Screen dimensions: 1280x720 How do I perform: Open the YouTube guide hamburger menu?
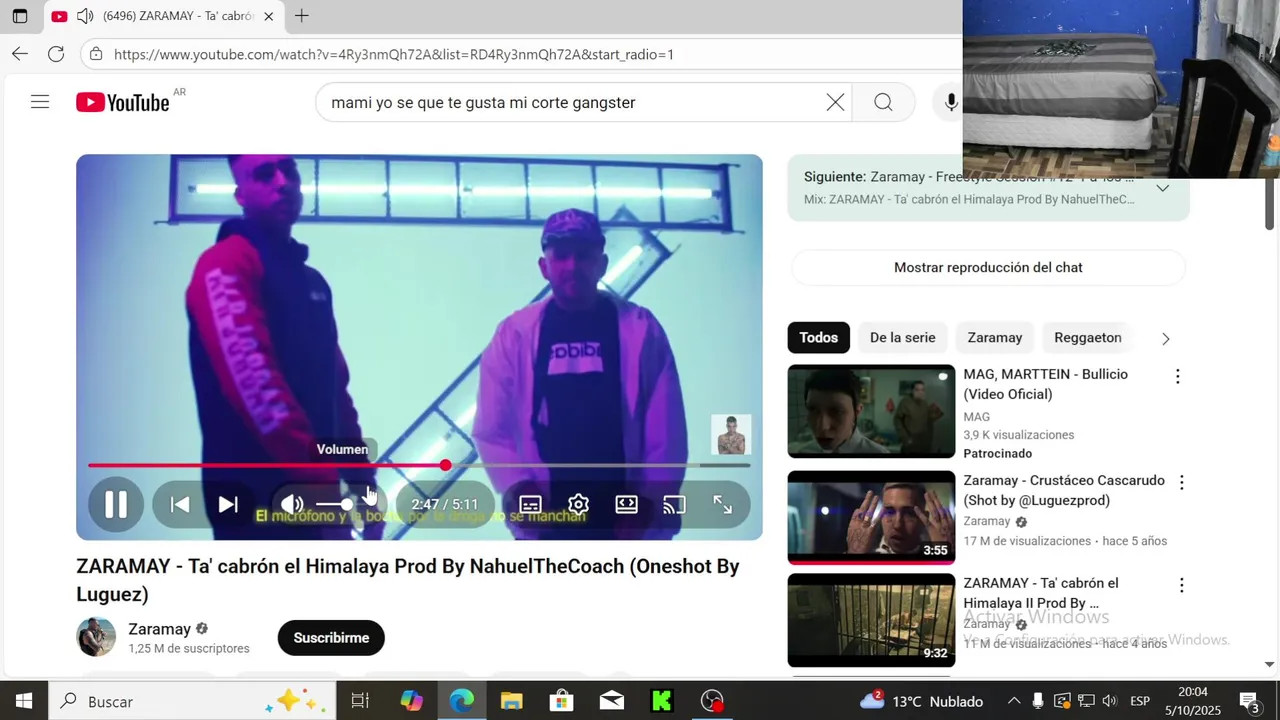pos(40,102)
